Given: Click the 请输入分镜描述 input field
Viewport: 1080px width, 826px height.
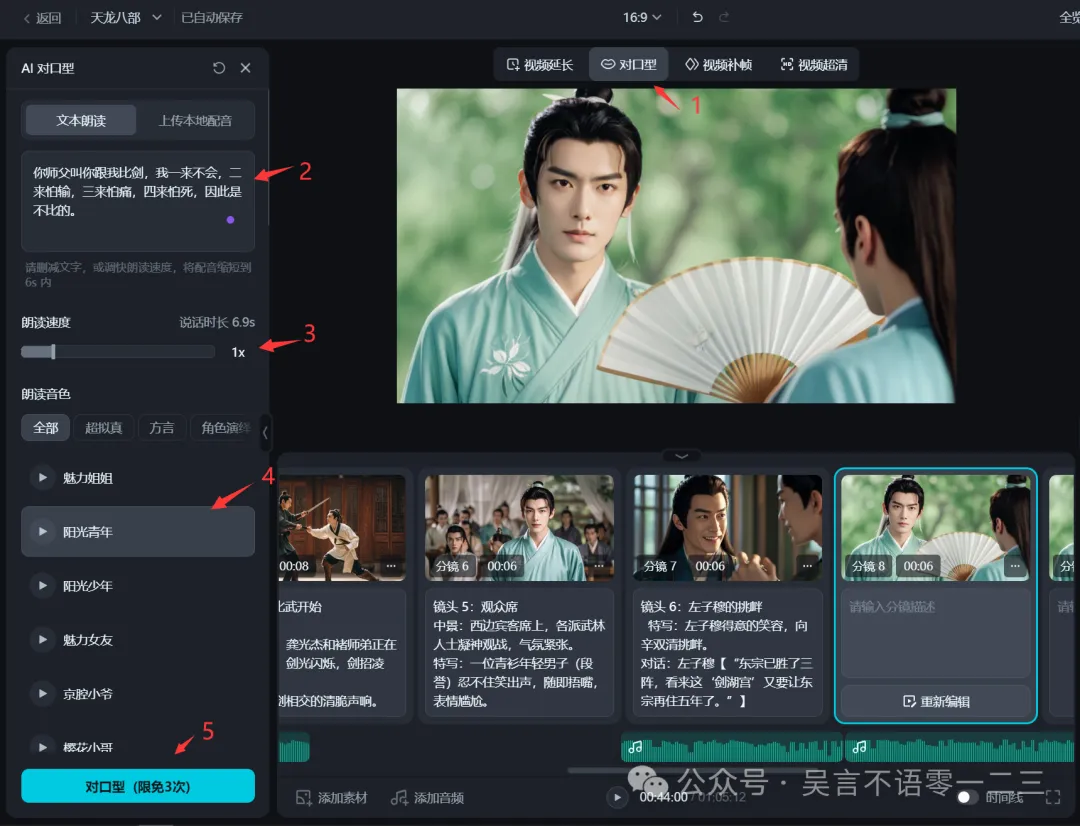Looking at the screenshot, I should point(935,632).
